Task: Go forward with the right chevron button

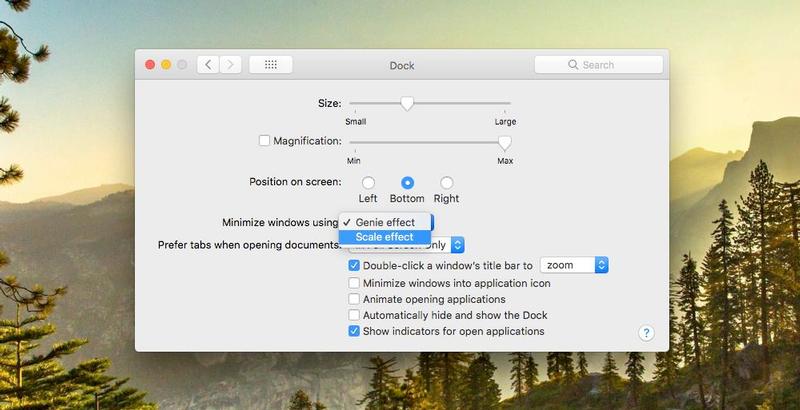Action: (230, 65)
